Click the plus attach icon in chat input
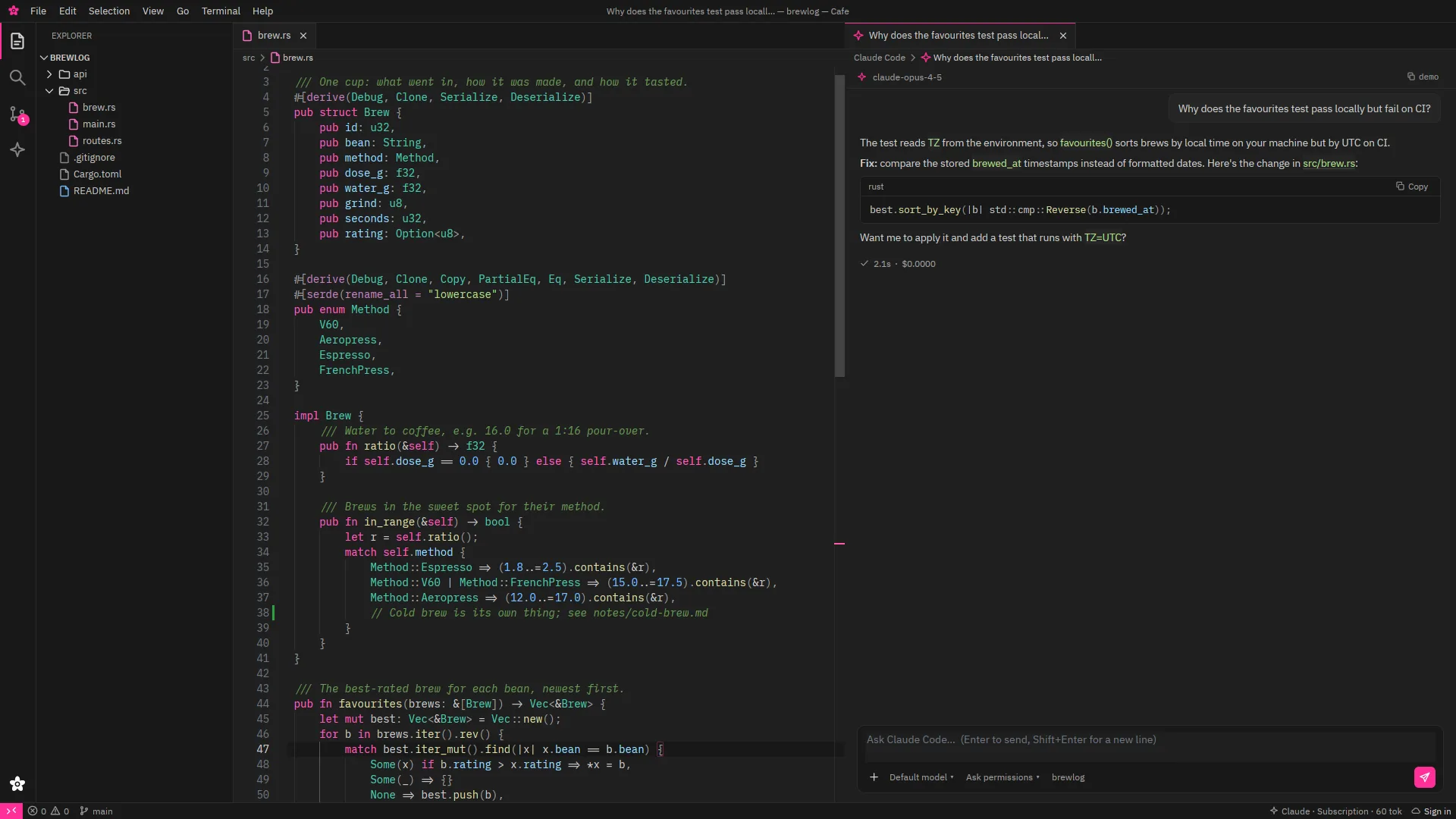This screenshot has height=819, width=1456. click(x=874, y=777)
